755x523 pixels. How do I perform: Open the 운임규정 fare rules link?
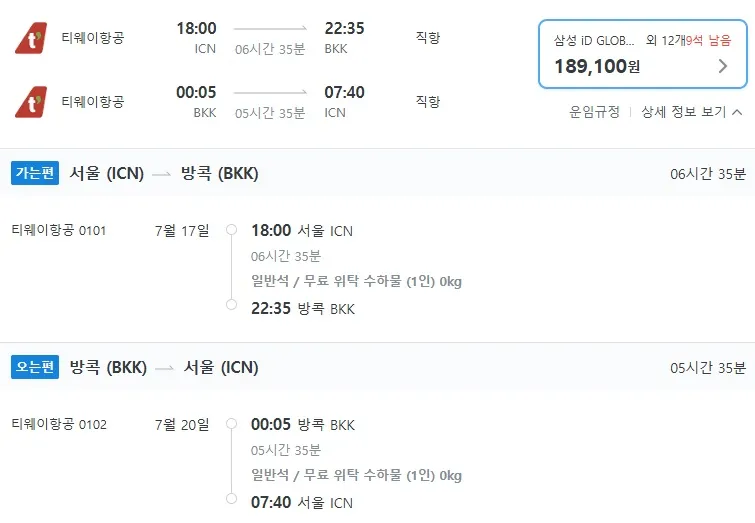click(594, 112)
